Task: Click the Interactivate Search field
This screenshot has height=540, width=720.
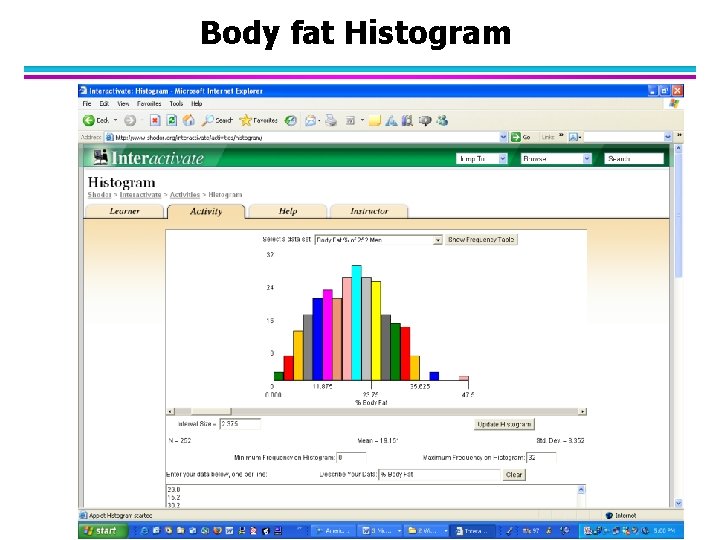Action: coord(634,158)
